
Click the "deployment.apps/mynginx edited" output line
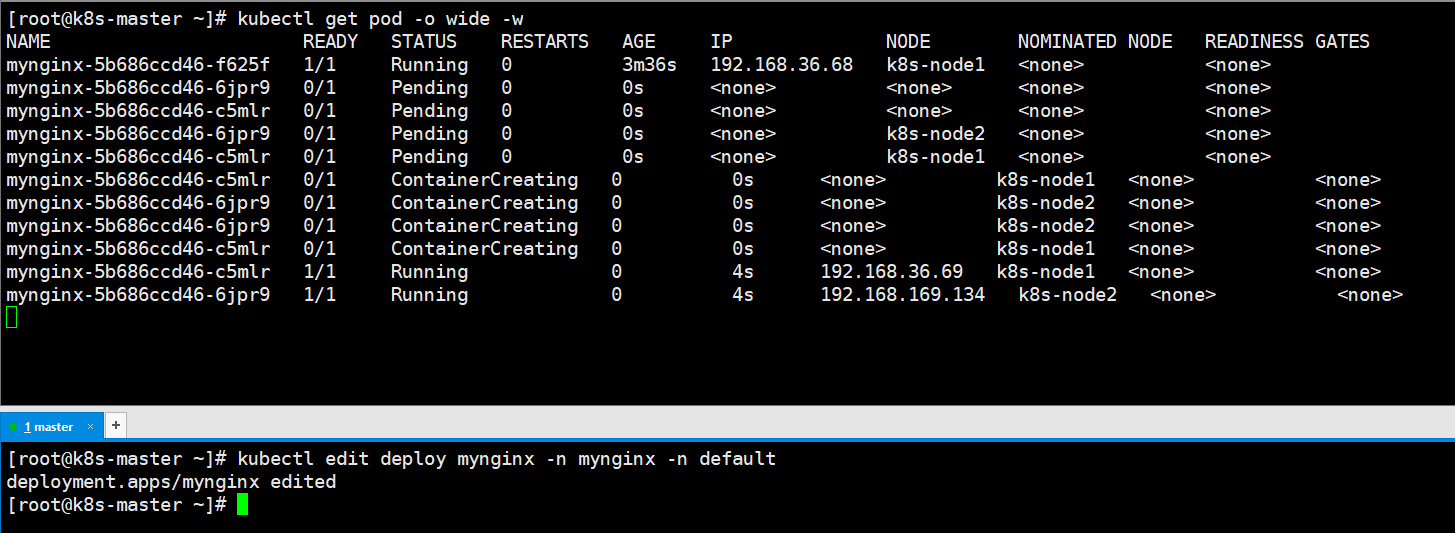pos(171,482)
